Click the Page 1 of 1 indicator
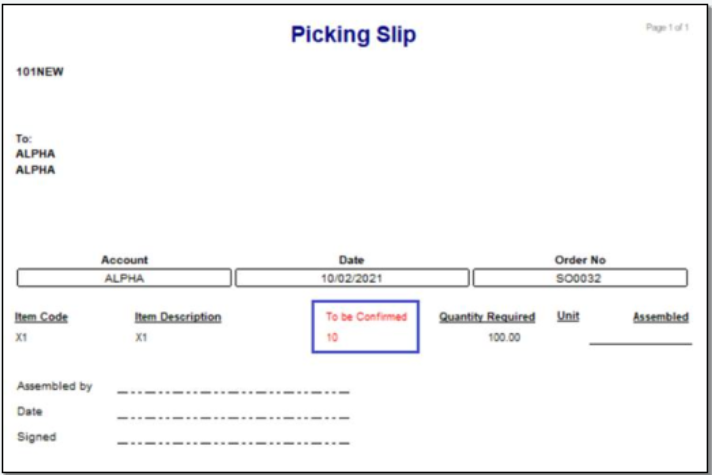 (667, 28)
